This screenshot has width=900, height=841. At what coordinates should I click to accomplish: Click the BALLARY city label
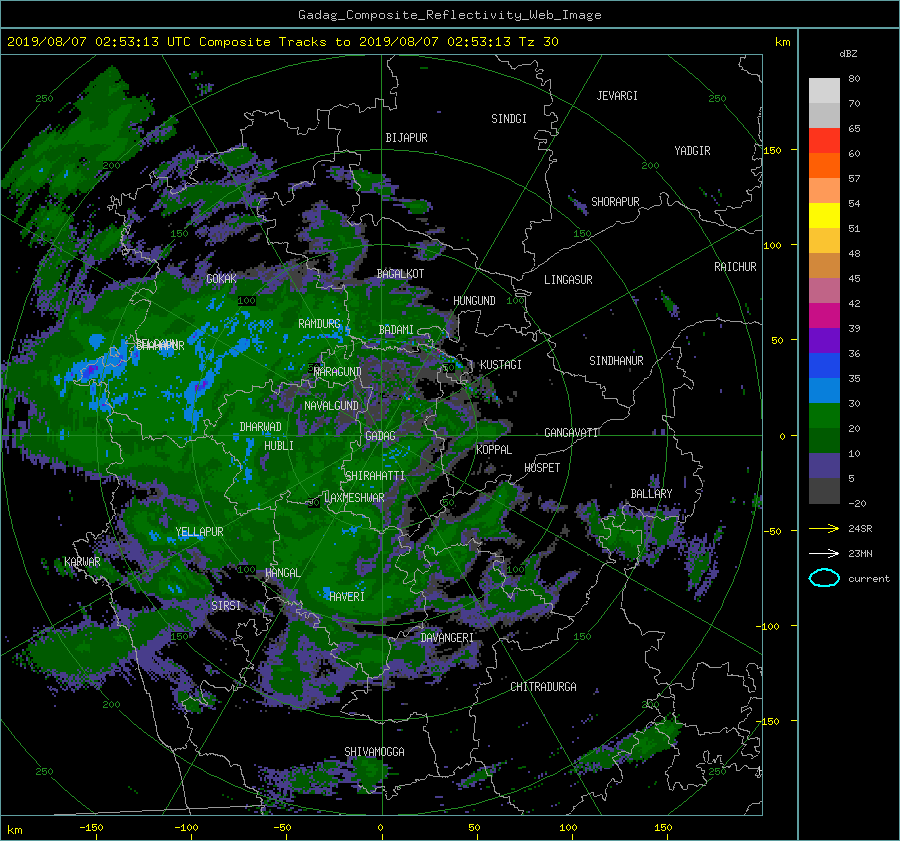651,494
